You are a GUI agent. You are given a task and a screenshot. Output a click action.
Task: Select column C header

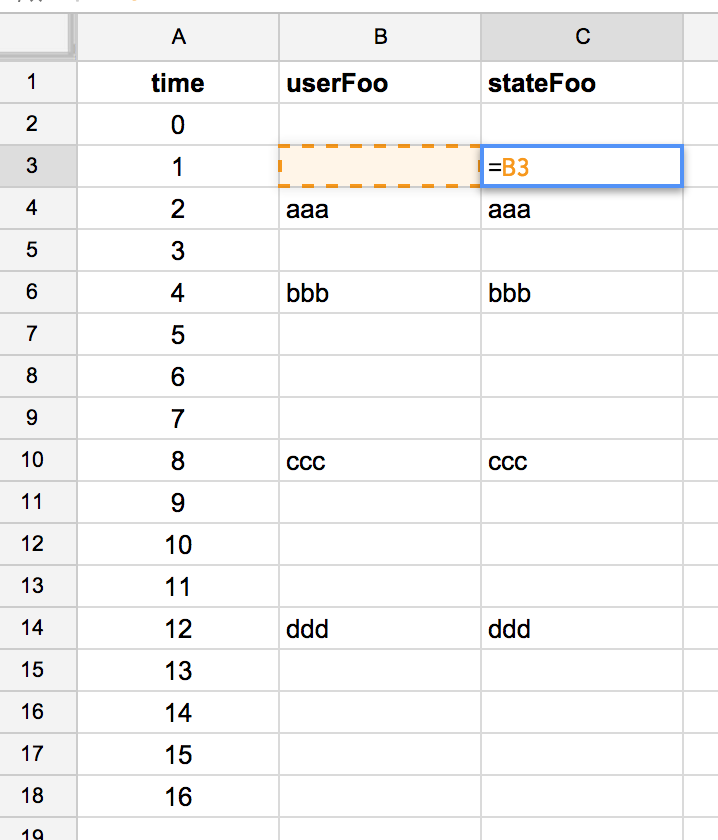[x=582, y=37]
